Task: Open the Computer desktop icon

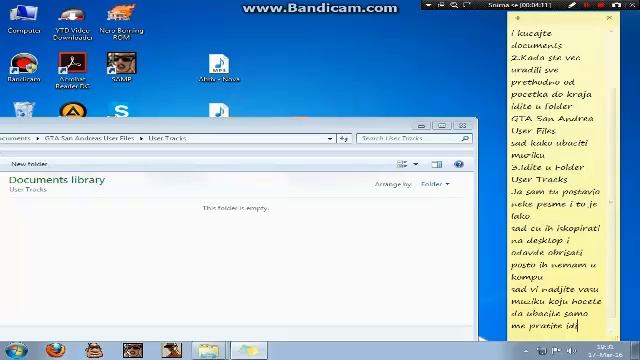Action: pyautogui.click(x=24, y=18)
